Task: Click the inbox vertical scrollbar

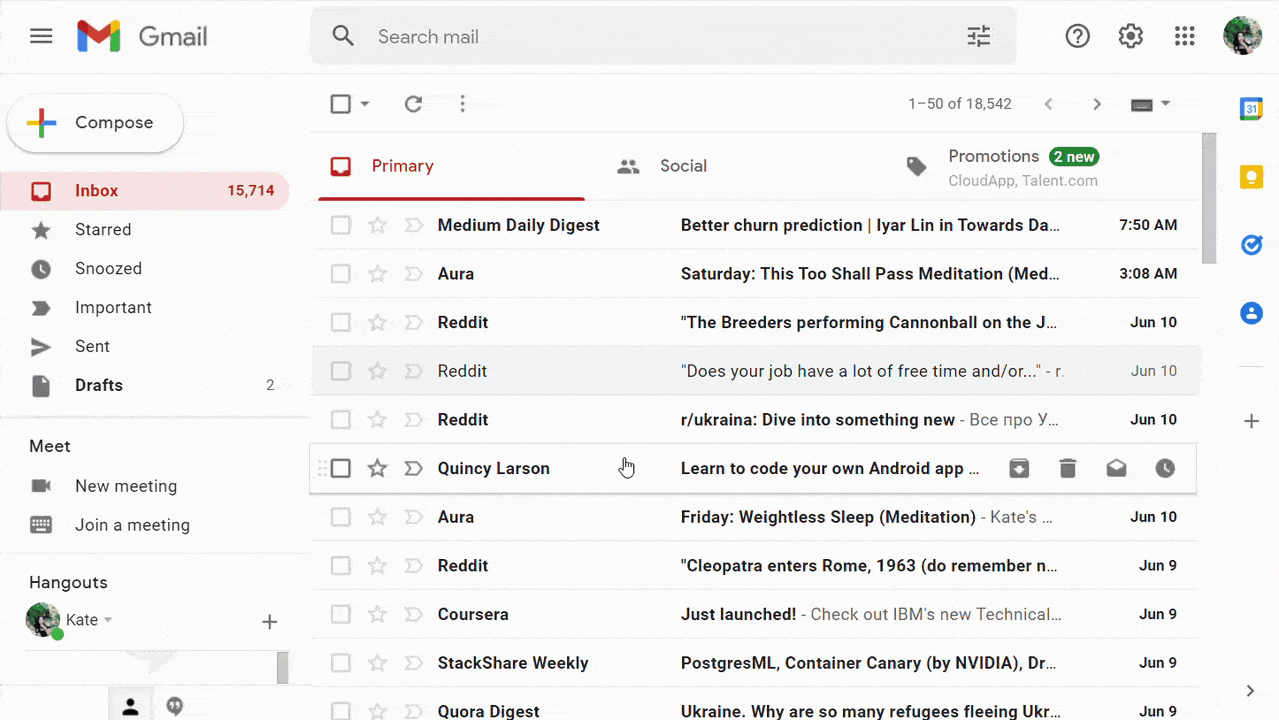Action: [x=1209, y=200]
